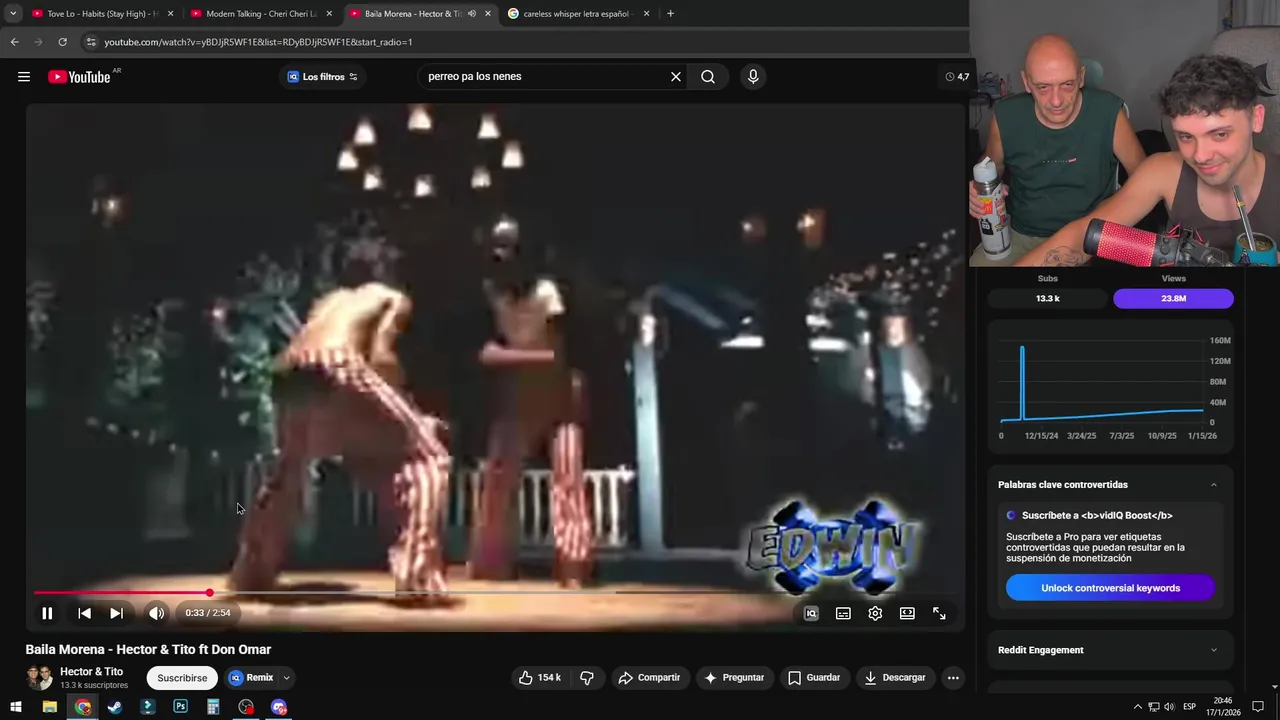Skip to the previous video
Image resolution: width=1280 pixels, height=720 pixels.
tap(84, 613)
